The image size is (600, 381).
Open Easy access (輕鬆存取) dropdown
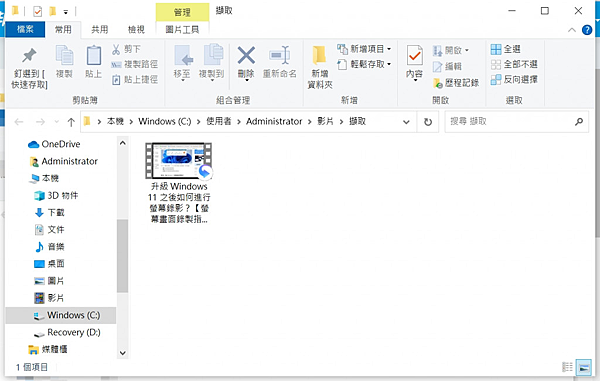(x=364, y=64)
